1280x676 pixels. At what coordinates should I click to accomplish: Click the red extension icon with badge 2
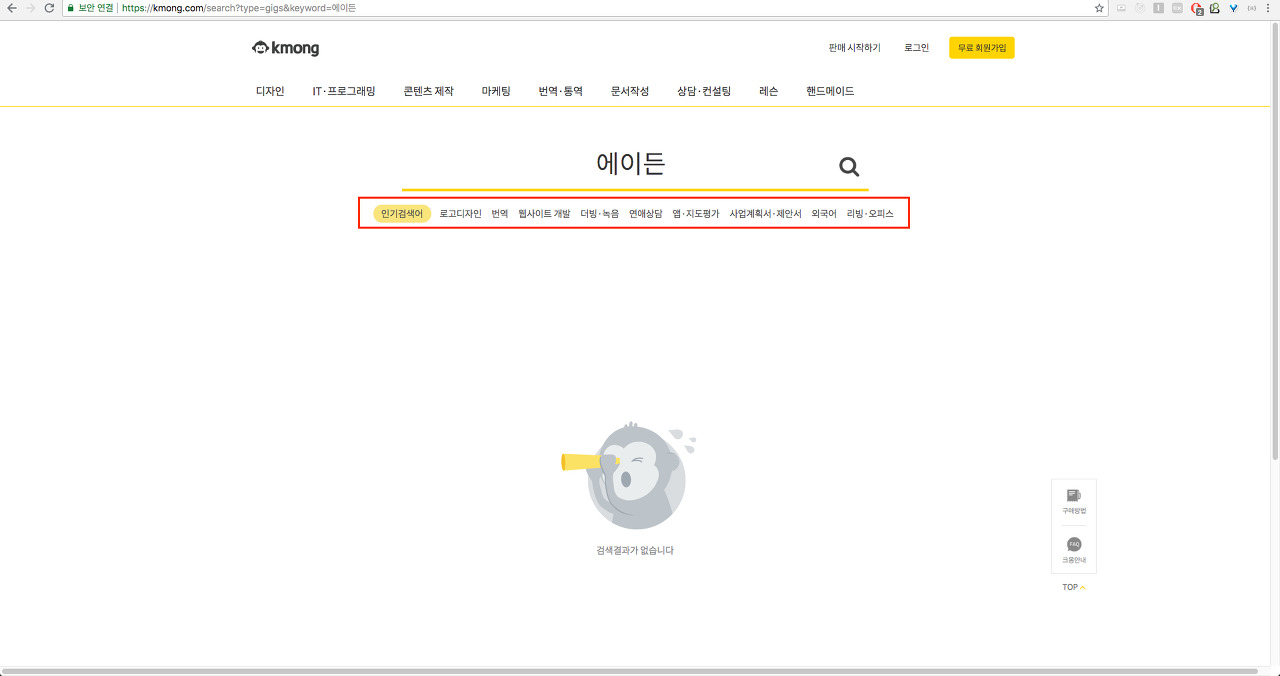click(x=1196, y=8)
